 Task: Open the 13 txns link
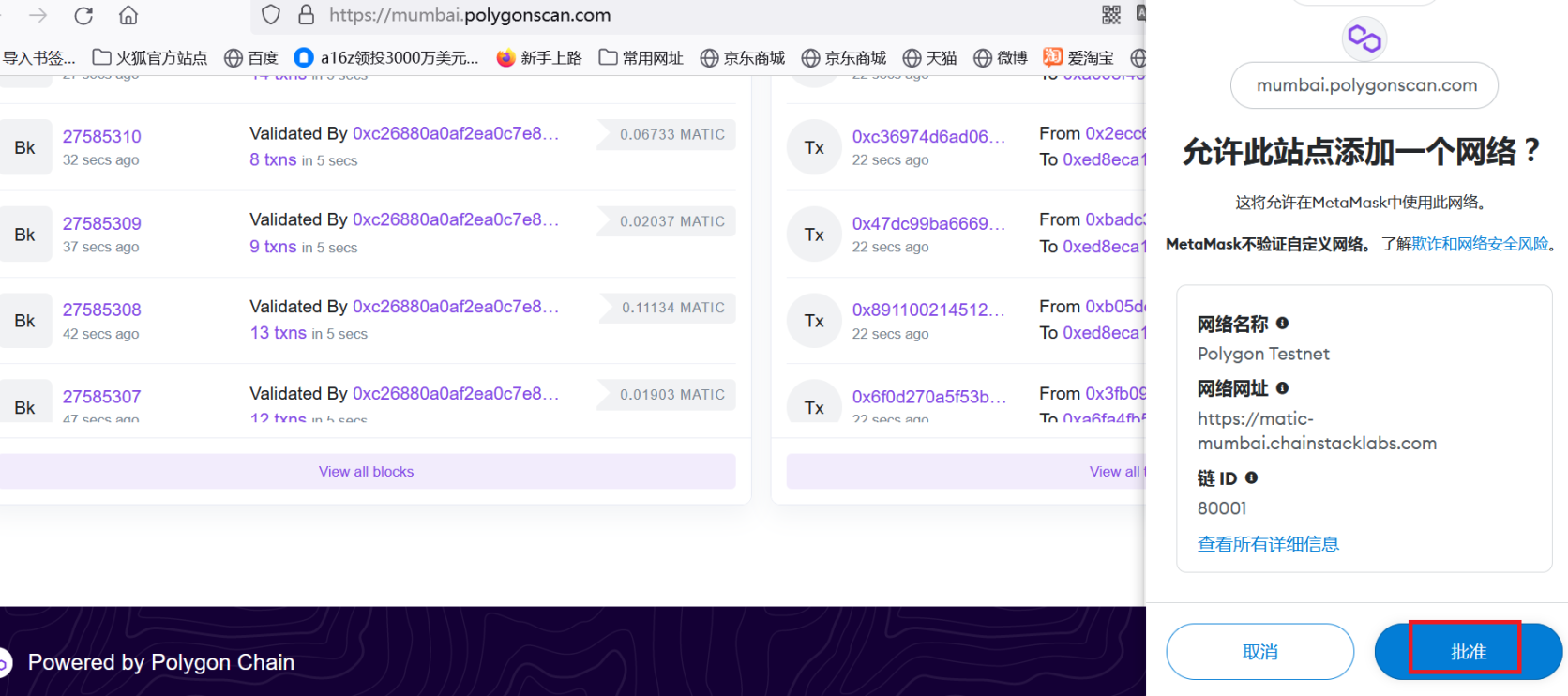coord(278,333)
